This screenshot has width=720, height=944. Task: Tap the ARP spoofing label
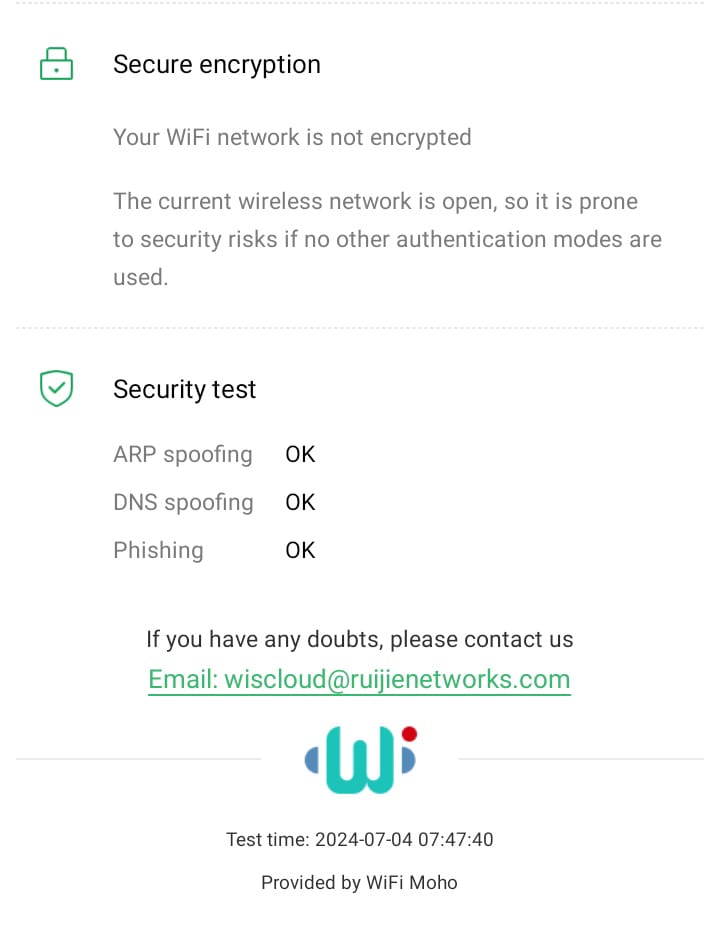[183, 454]
